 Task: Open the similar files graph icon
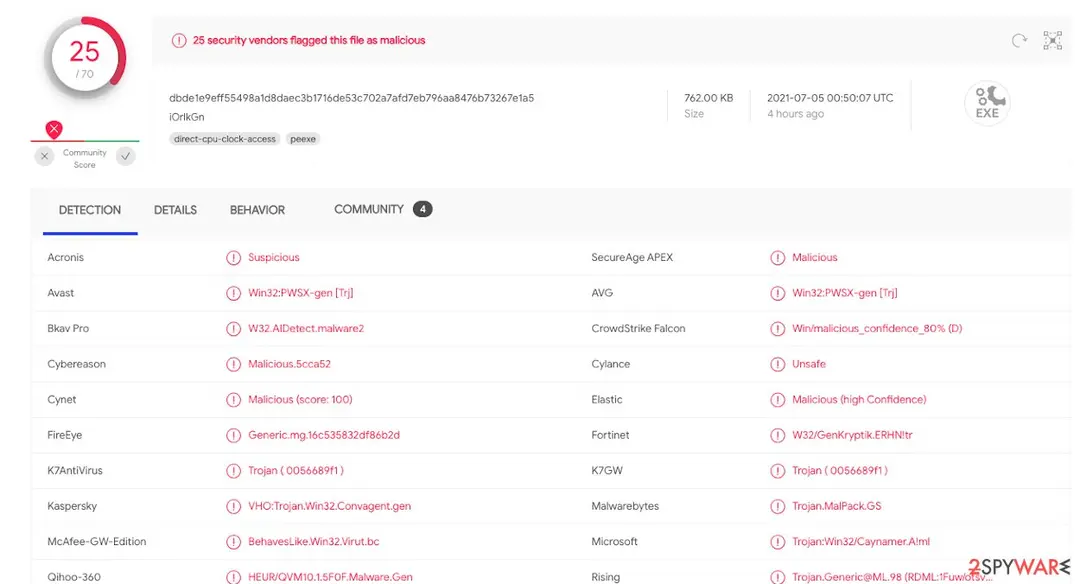pyautogui.click(x=1052, y=41)
